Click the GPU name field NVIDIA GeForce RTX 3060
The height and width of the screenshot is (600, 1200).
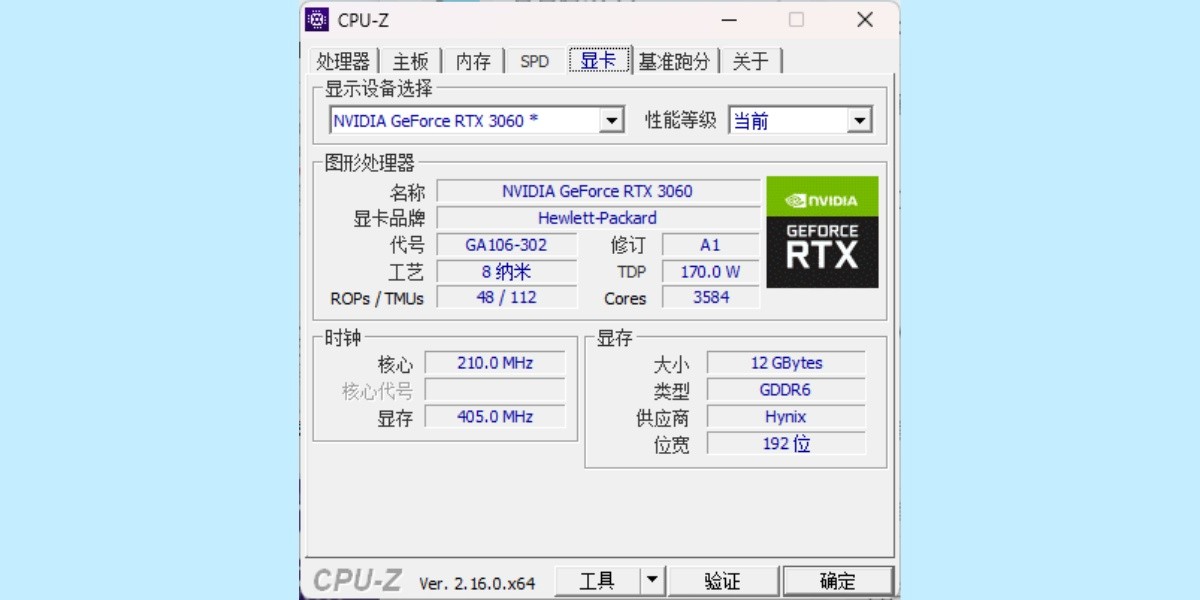click(598, 191)
